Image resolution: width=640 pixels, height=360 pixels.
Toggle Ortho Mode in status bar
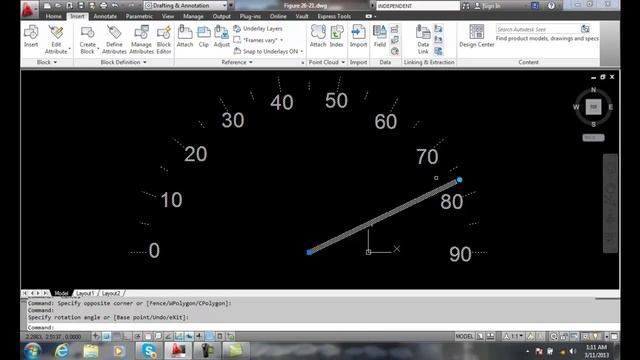(x=127, y=336)
